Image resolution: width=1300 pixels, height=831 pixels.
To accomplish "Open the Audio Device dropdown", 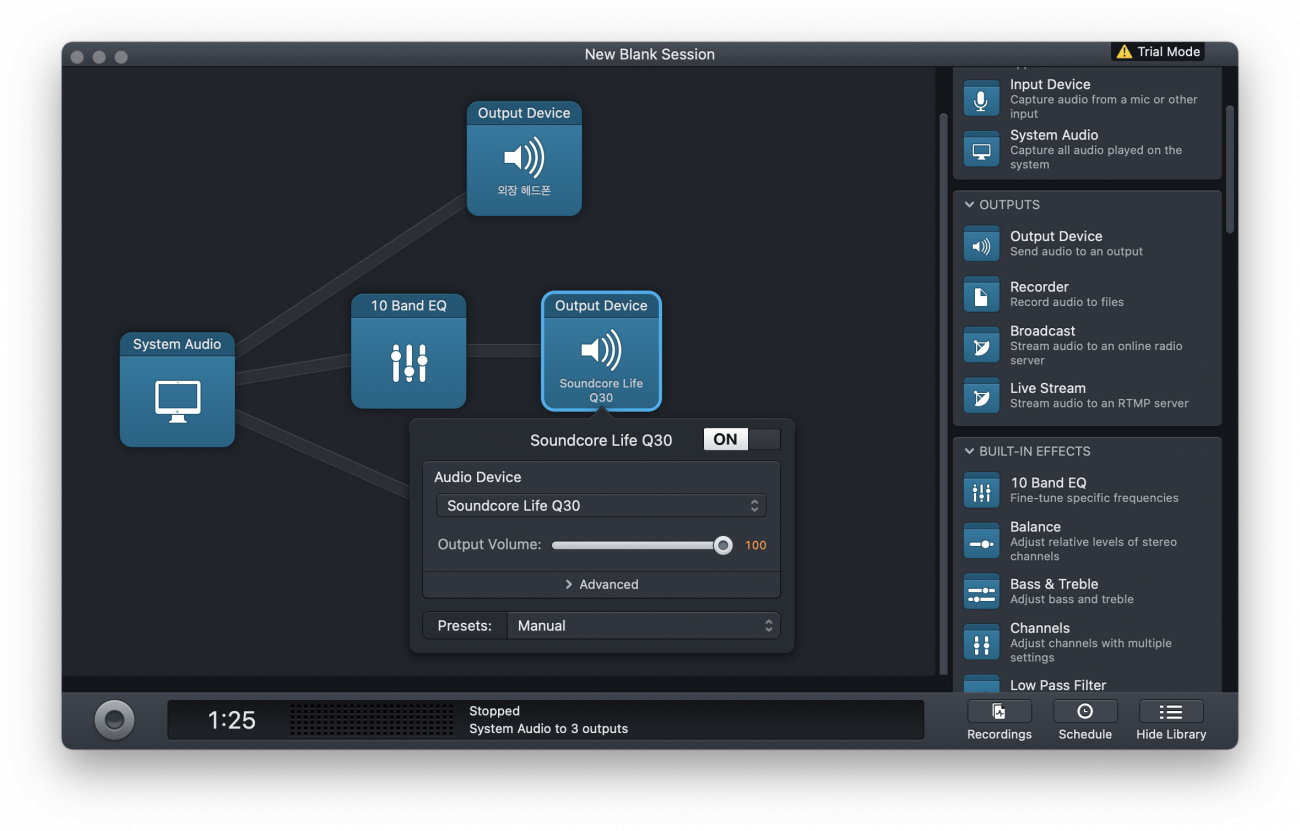I will pos(601,505).
